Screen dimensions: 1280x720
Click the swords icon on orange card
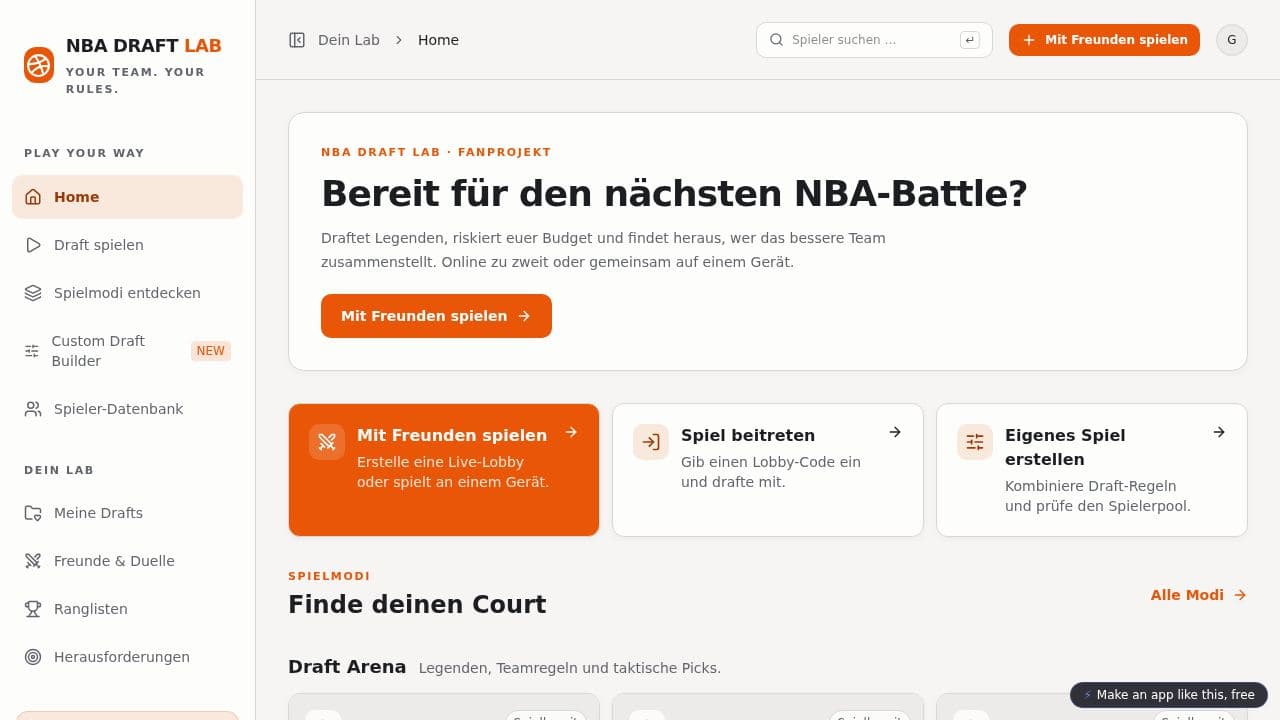click(x=327, y=442)
